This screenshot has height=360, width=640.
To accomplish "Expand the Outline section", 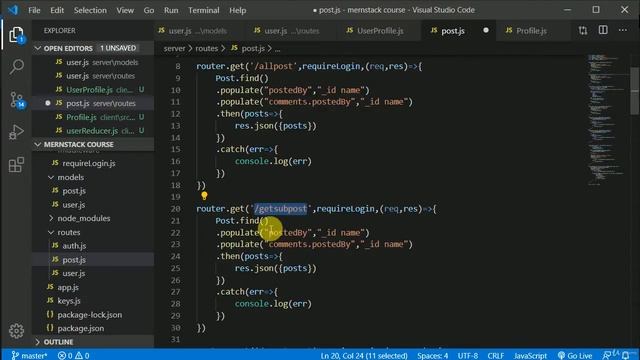I will 93,342.
